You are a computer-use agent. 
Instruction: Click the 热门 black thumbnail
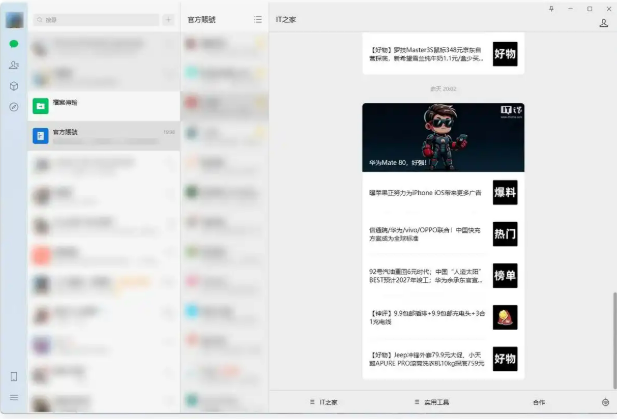(505, 234)
